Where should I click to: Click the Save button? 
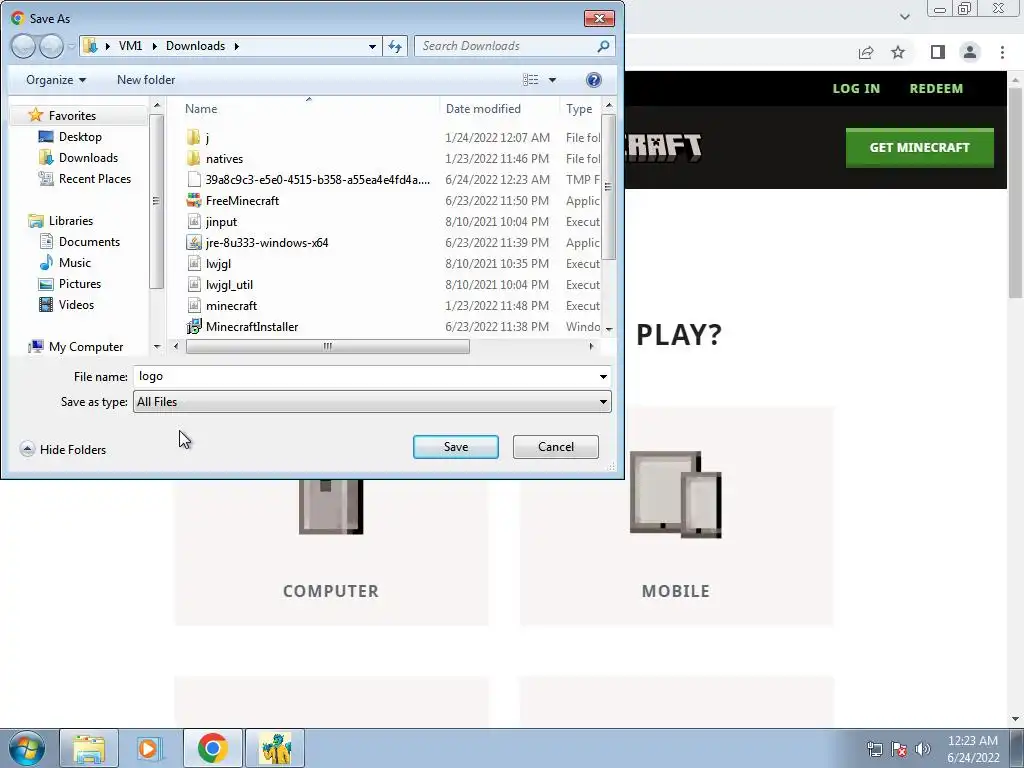[x=455, y=447]
